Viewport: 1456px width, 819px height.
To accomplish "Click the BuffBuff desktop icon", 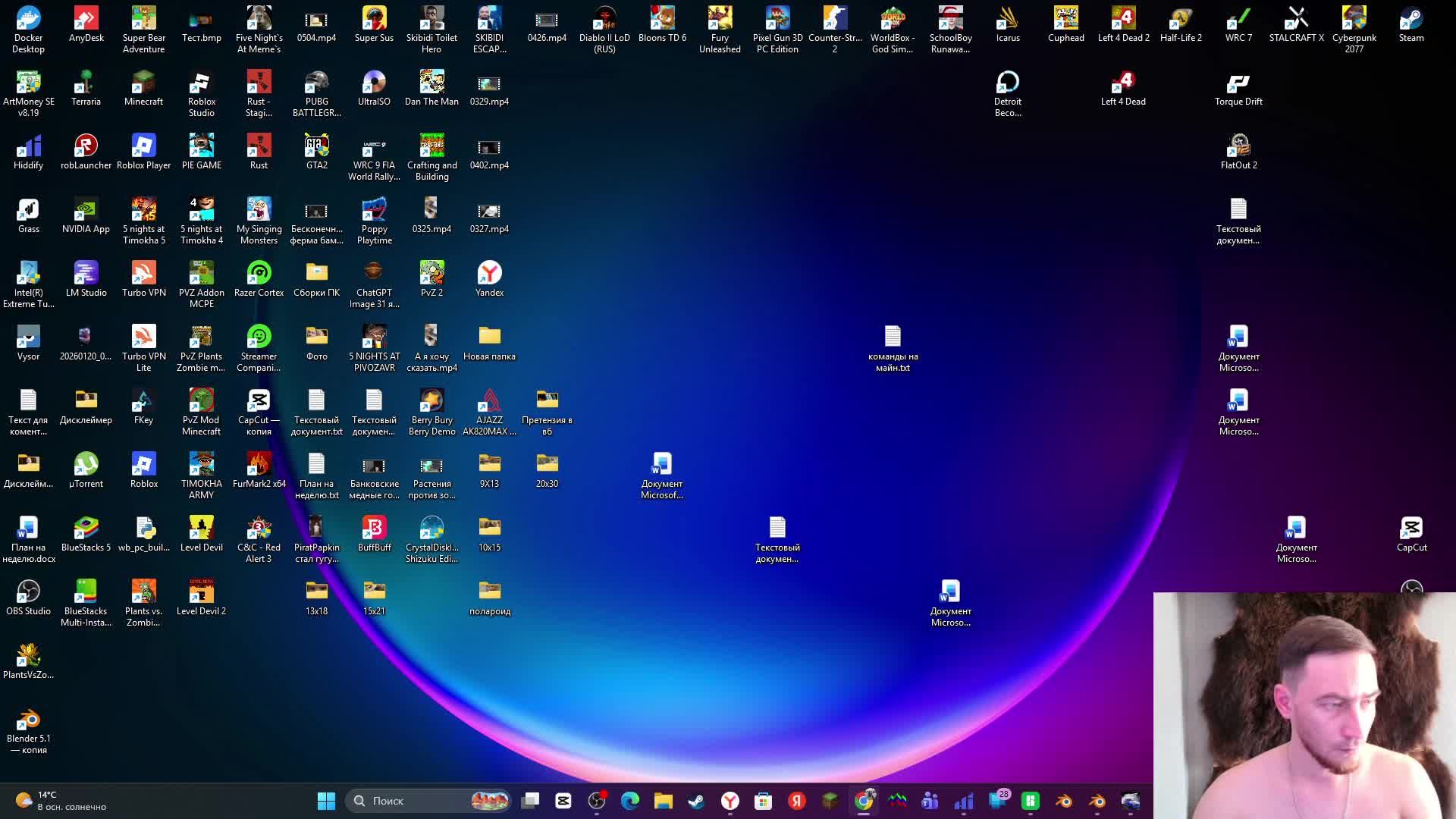I will pos(374,533).
